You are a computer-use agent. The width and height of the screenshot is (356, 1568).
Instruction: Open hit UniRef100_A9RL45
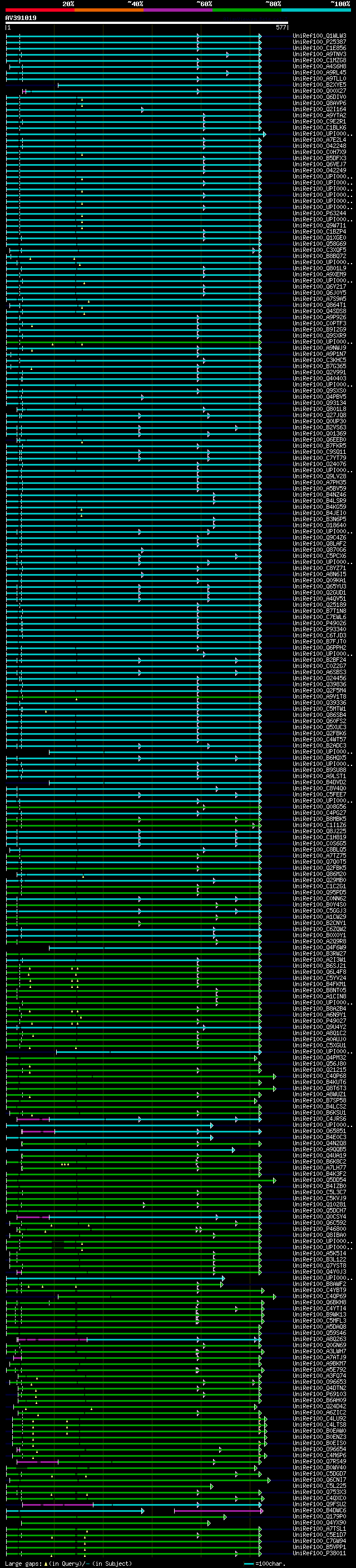click(x=319, y=72)
